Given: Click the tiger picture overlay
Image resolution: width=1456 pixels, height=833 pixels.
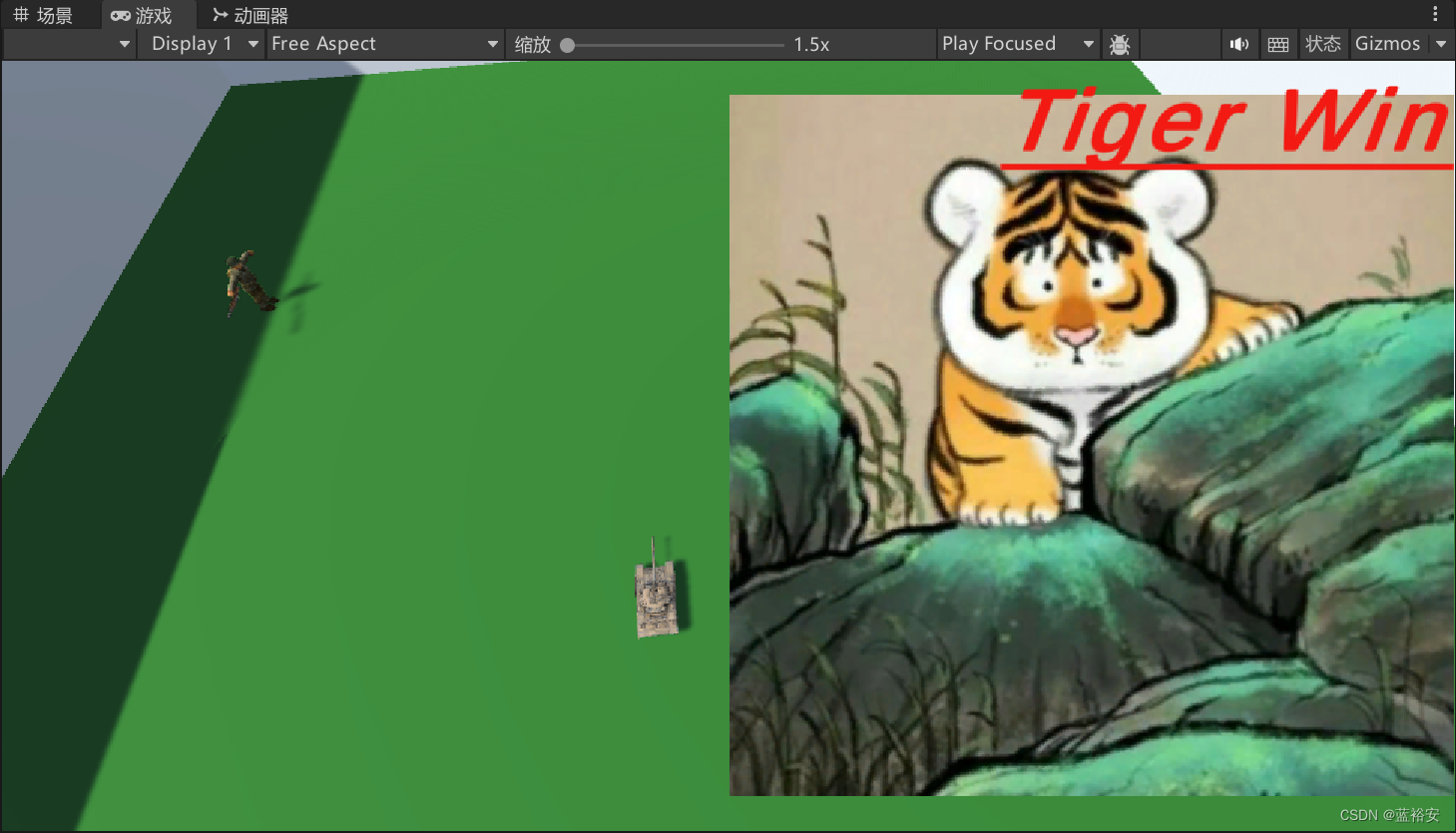Looking at the screenshot, I should [1092, 445].
